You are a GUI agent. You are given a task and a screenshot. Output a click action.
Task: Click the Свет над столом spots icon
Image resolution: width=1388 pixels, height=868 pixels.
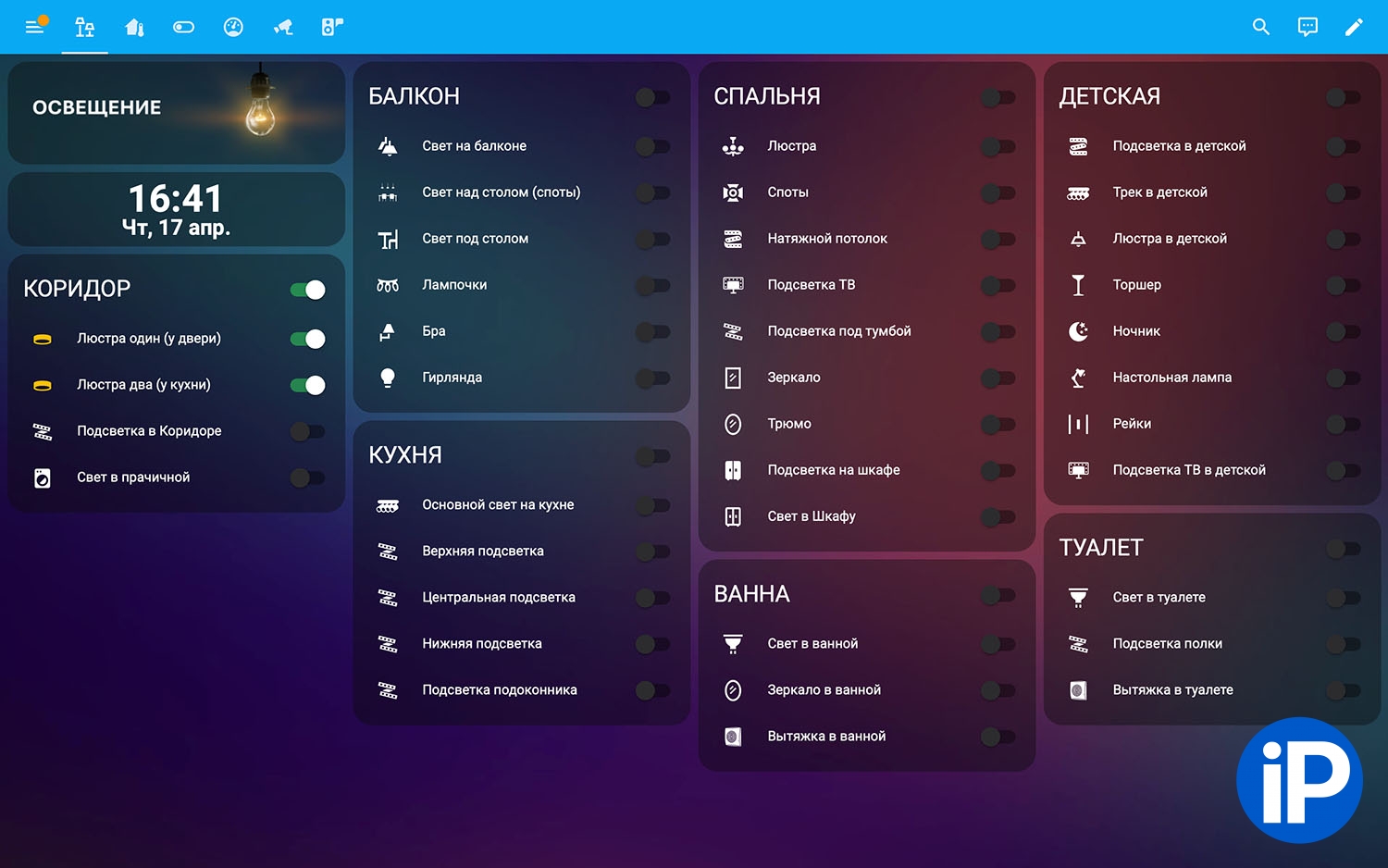click(388, 192)
